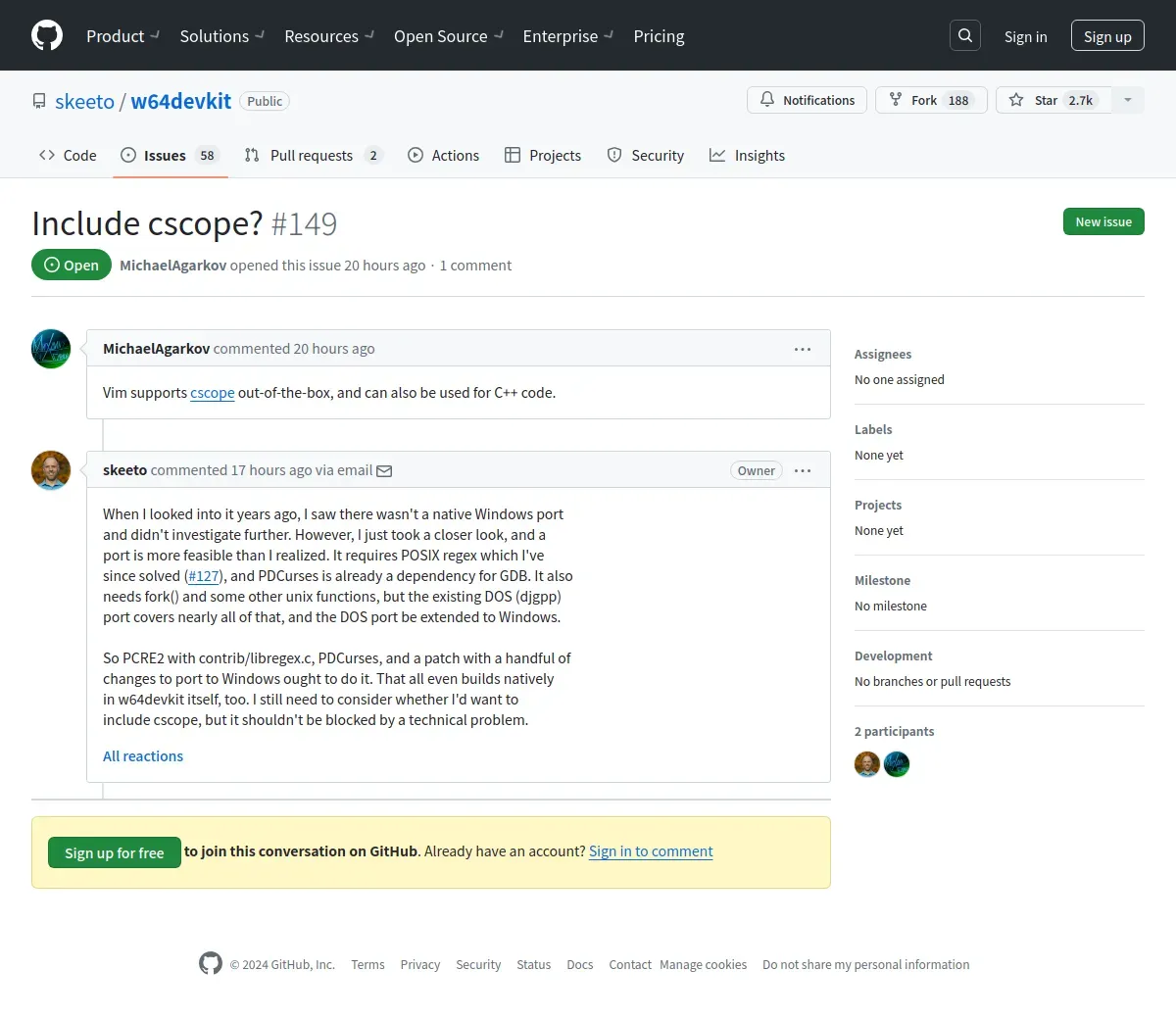
Task: Open the #127 issue reference link
Action: [x=204, y=575]
